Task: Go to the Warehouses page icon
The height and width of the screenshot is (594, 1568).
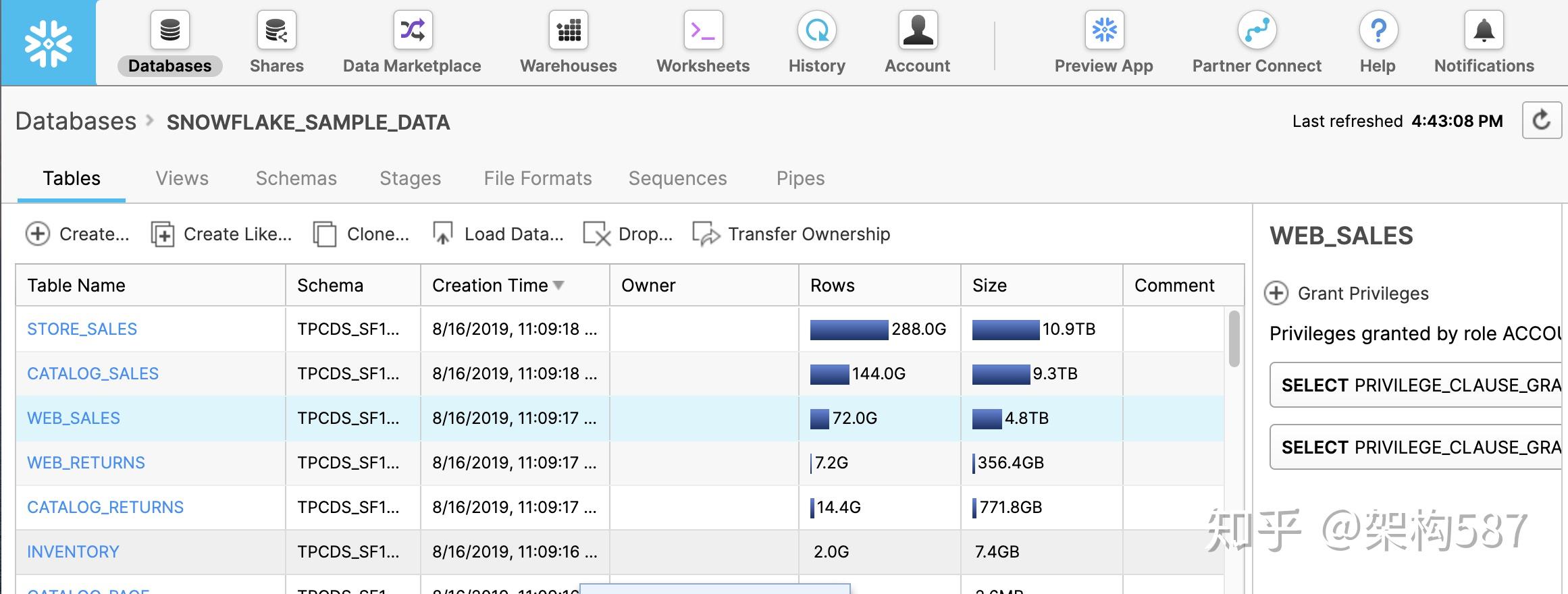Action: click(569, 30)
